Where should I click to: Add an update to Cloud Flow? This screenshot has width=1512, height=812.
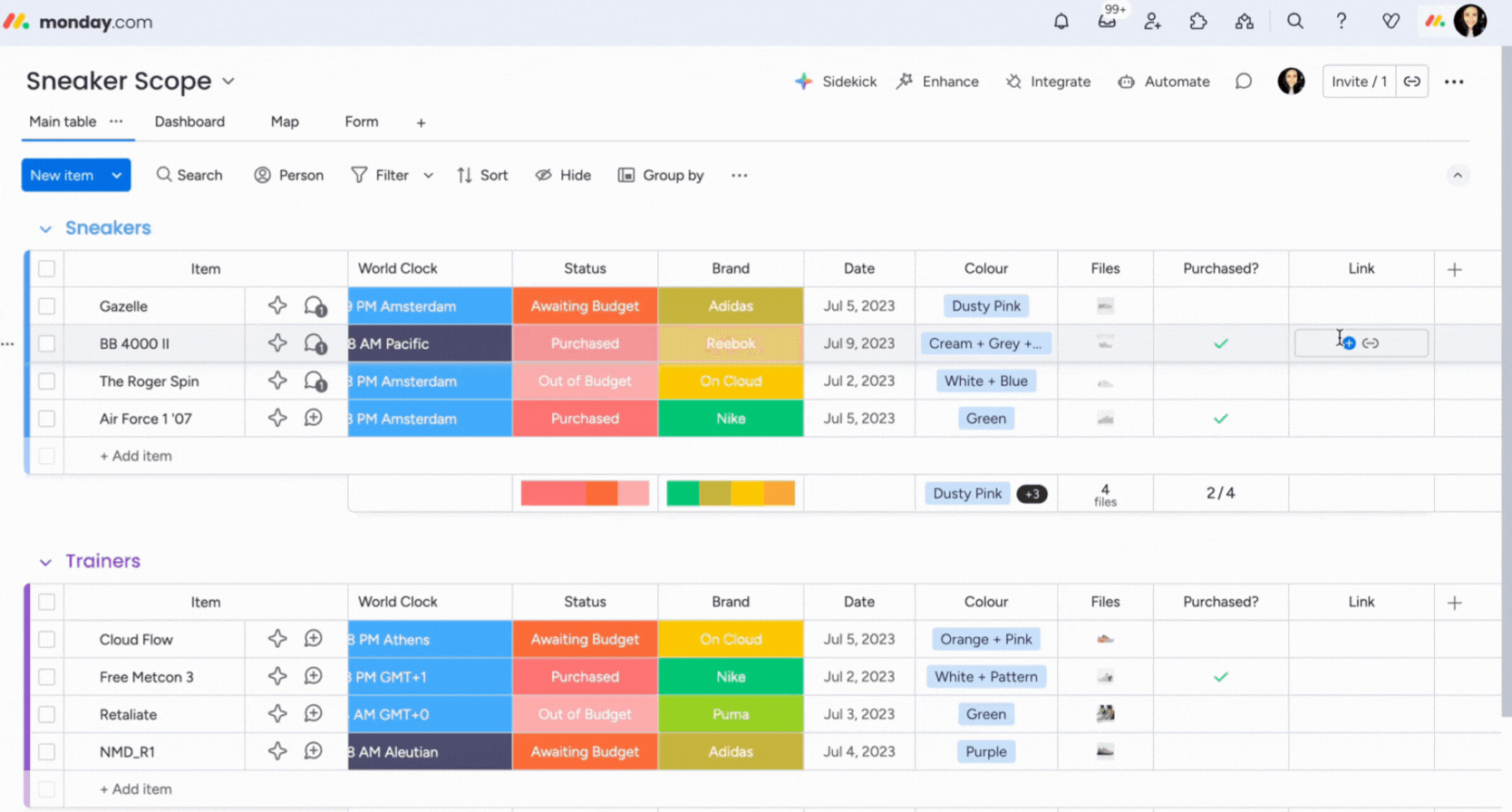tap(314, 639)
